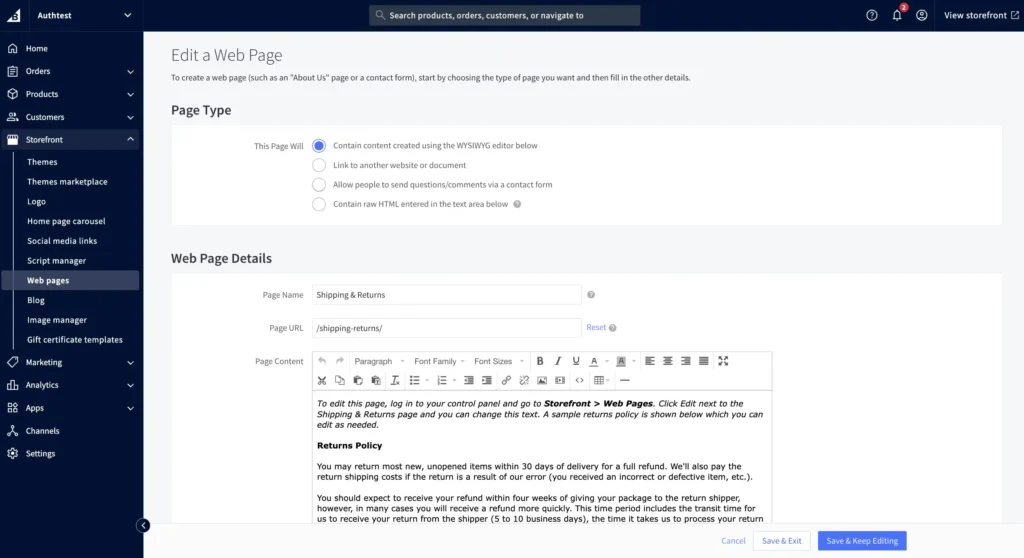Open the user account profile icon

(921, 15)
